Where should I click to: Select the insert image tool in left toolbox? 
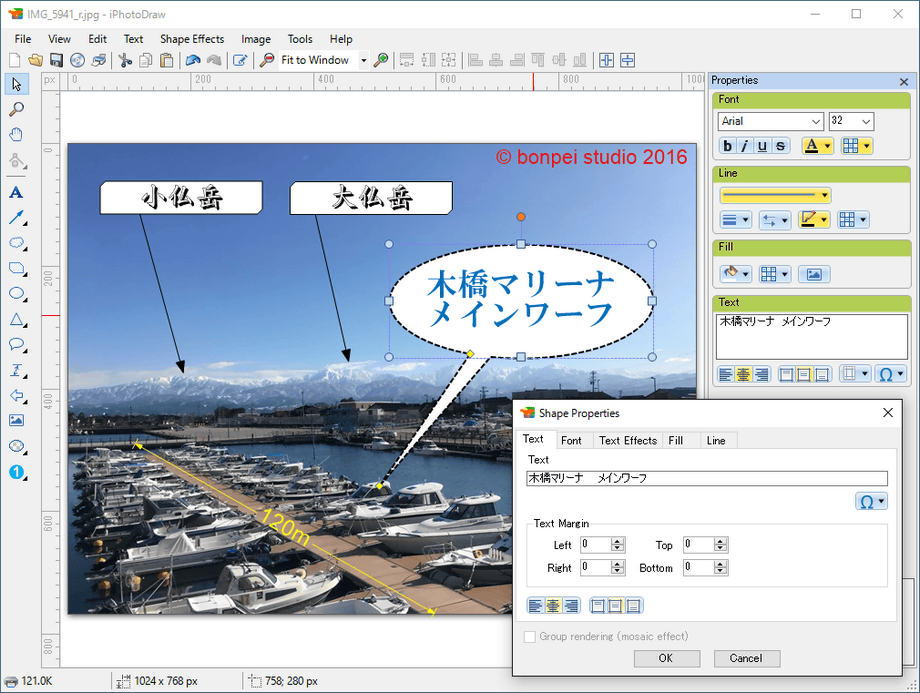pos(16,420)
